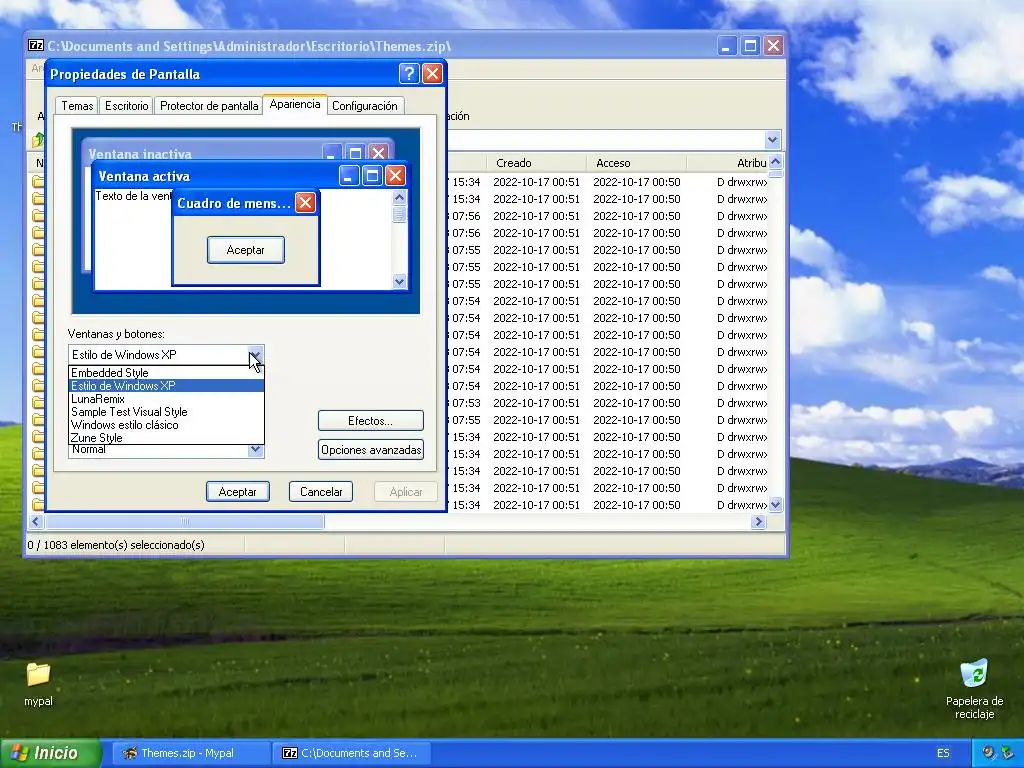This screenshot has width=1024, height=768.
Task: Switch to Protector de pantalla tab
Action: tap(209, 106)
